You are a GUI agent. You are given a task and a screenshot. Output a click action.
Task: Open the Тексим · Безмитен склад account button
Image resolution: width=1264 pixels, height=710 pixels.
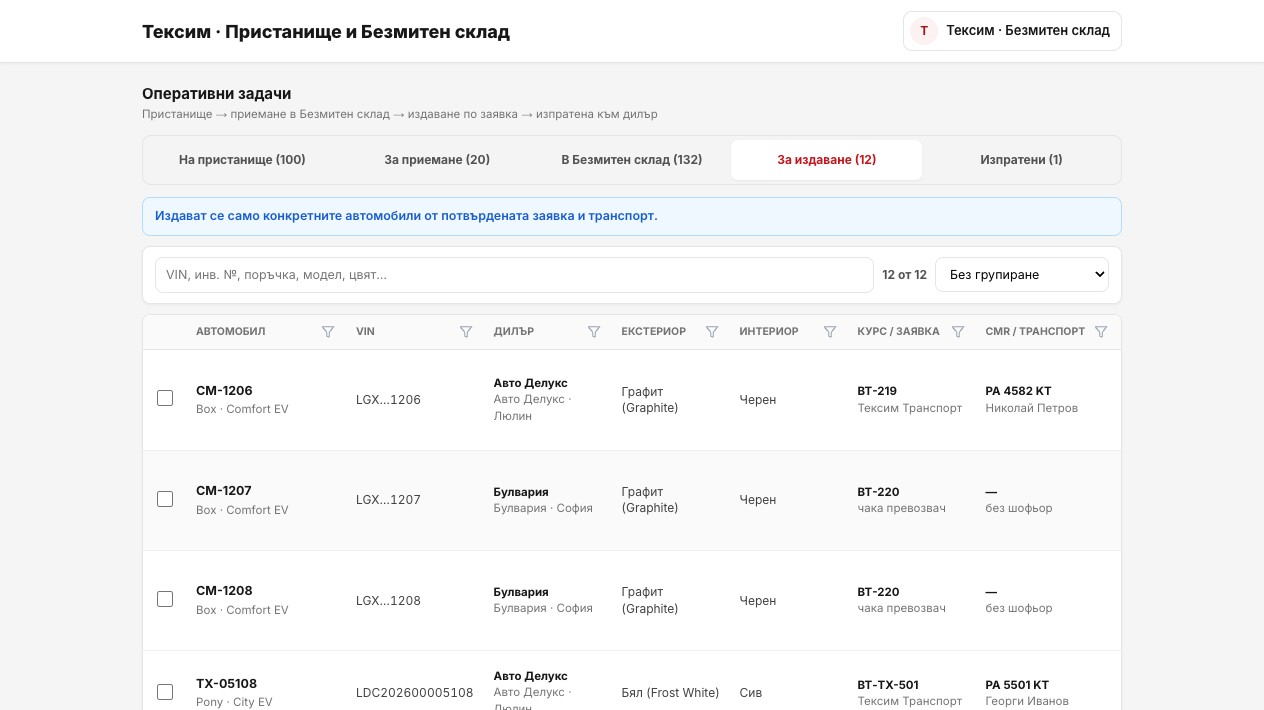[x=1012, y=31]
